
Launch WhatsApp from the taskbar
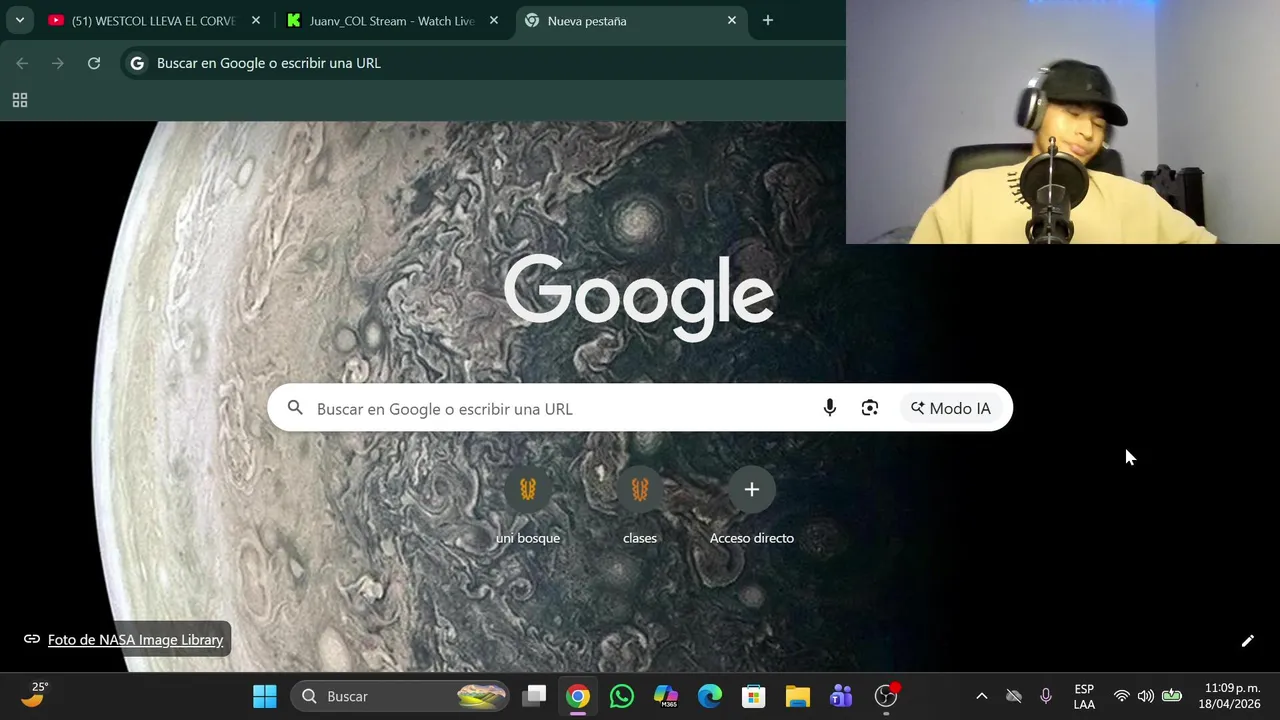(622, 696)
